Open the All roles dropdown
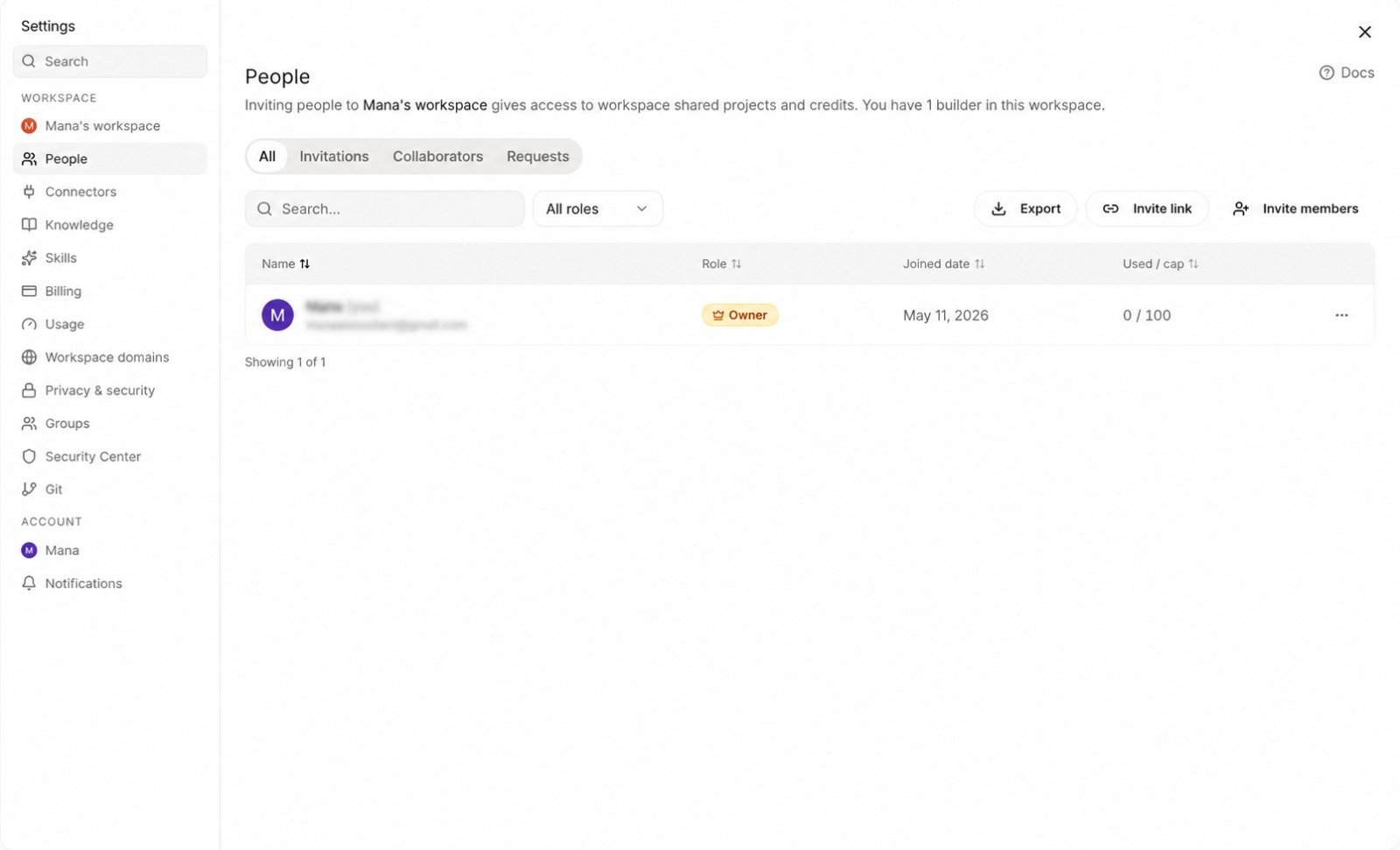The height and width of the screenshot is (850, 1400). [598, 209]
